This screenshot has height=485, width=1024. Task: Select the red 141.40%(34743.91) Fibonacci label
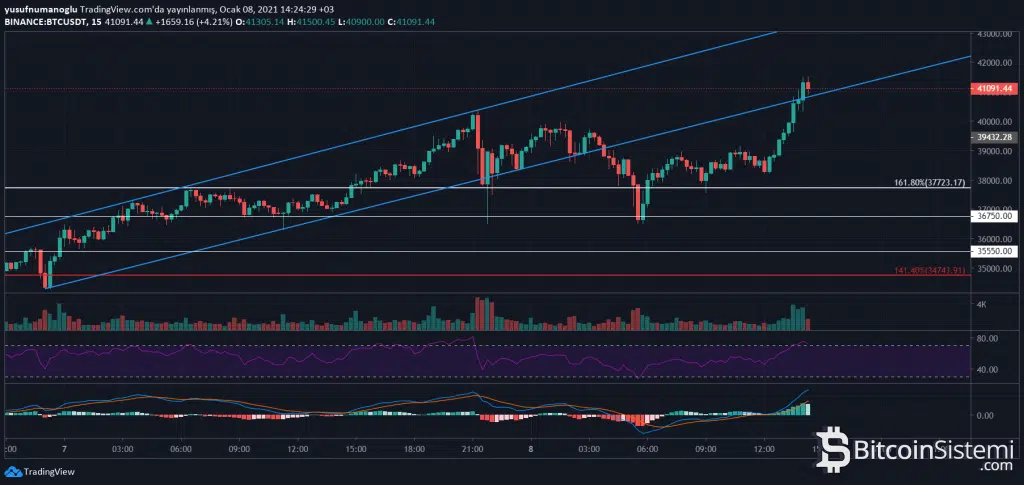[x=930, y=271]
